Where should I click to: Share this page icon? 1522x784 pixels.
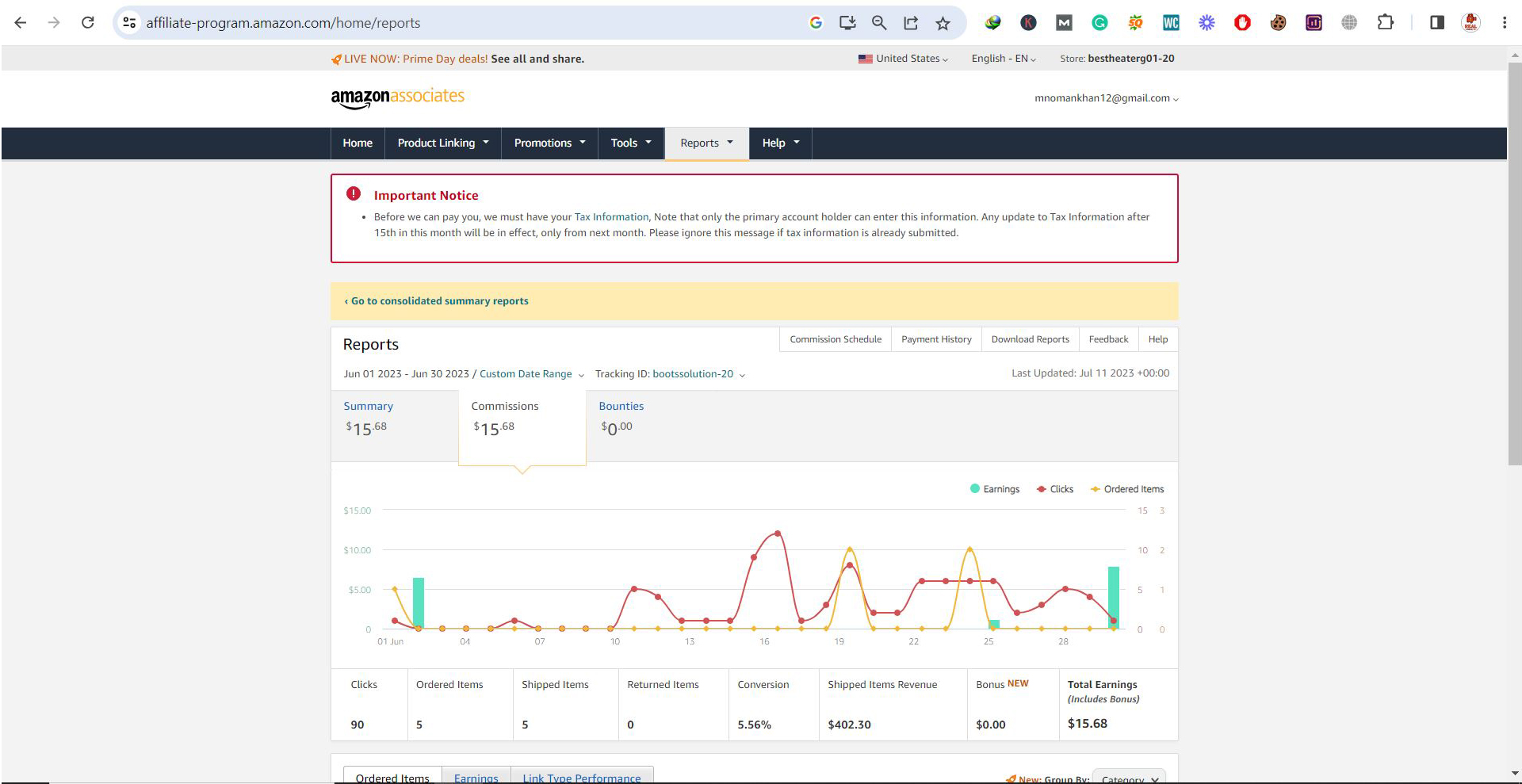tap(911, 23)
